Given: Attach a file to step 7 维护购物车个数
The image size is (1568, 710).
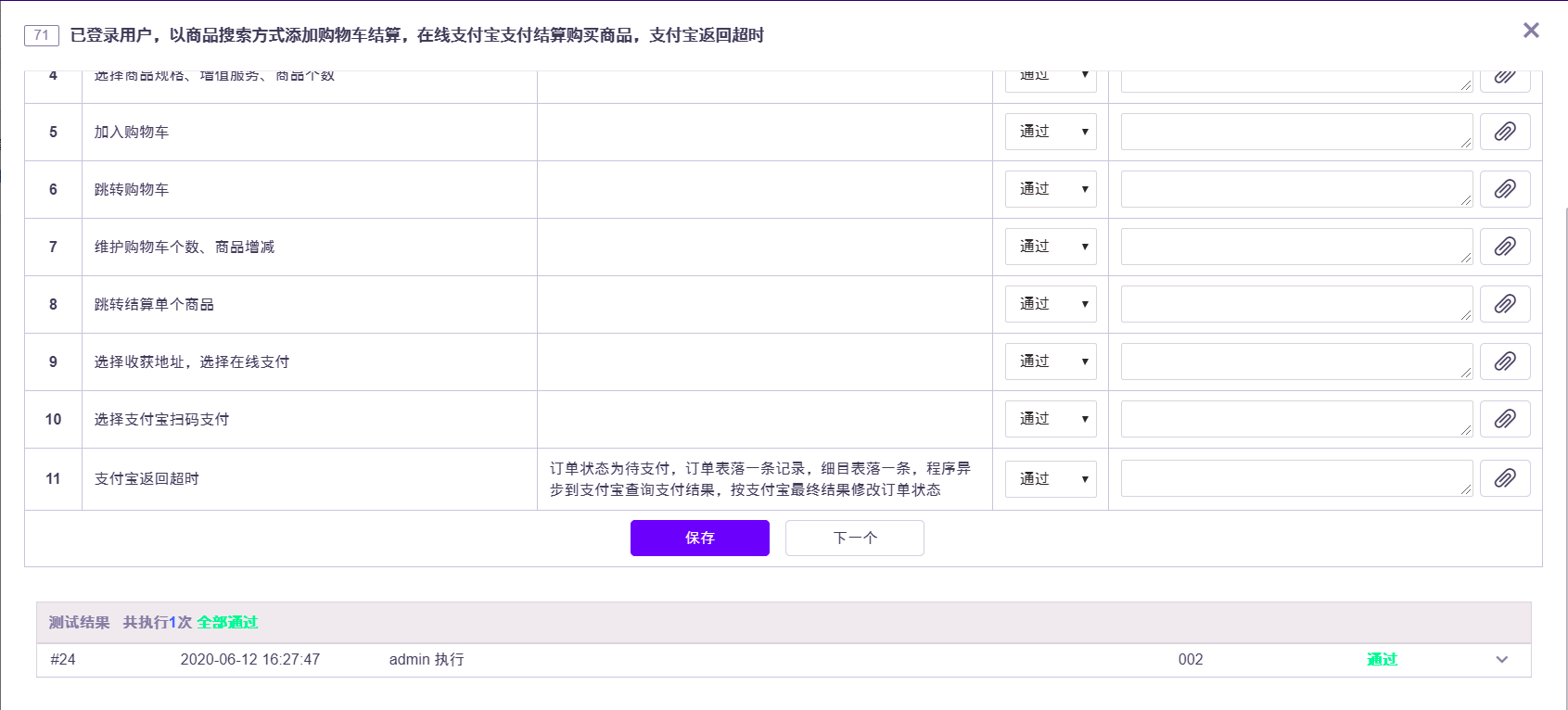Looking at the screenshot, I should click(1505, 247).
